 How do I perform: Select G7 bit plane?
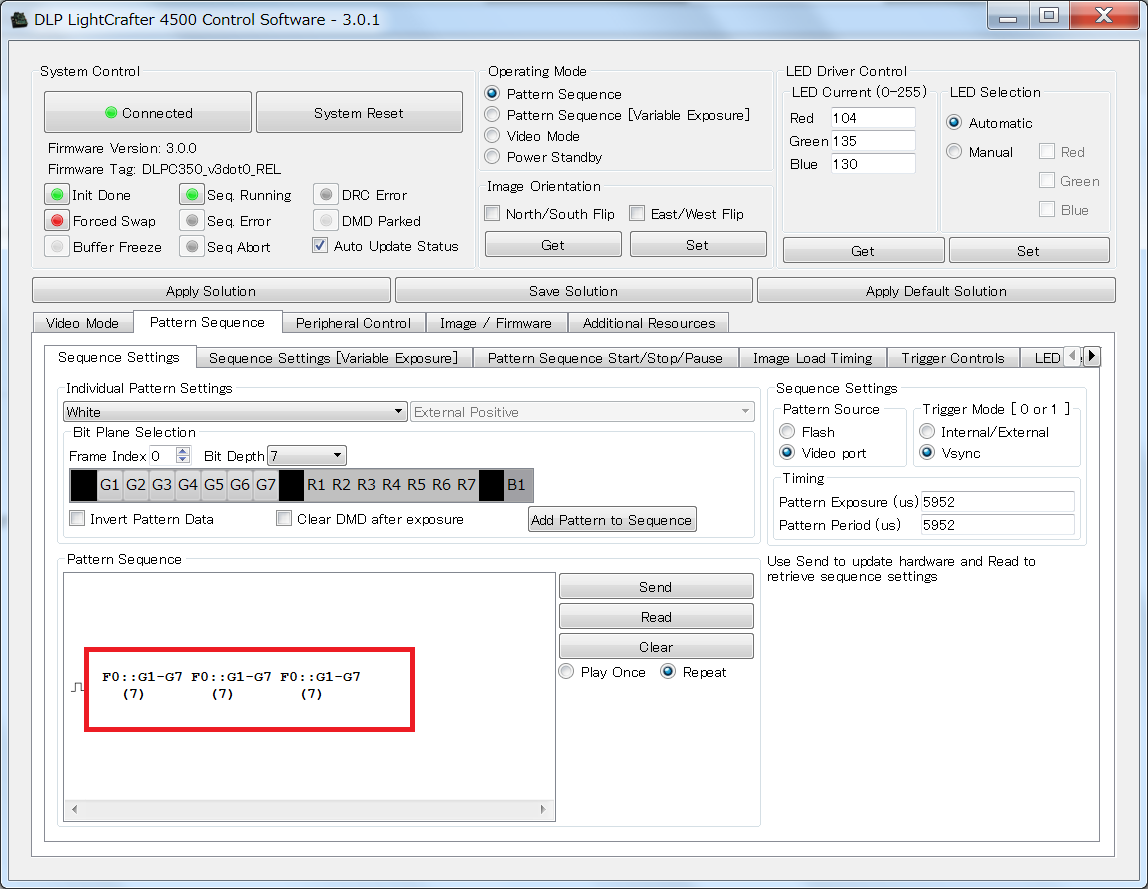click(266, 485)
